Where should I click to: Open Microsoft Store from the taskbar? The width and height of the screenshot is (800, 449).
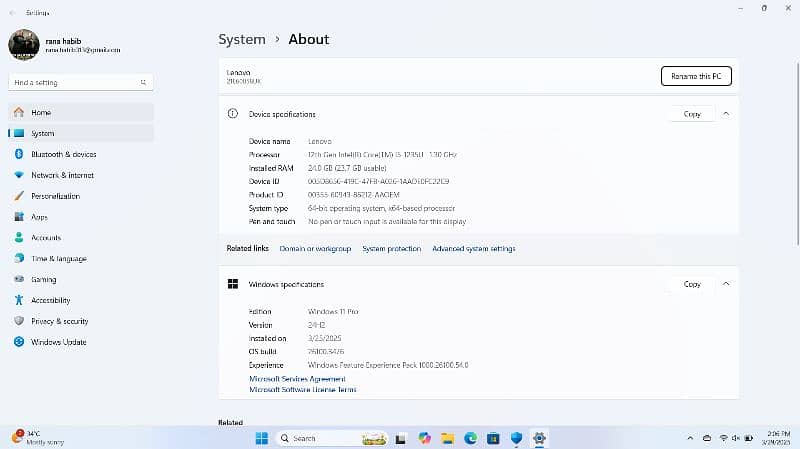493,438
